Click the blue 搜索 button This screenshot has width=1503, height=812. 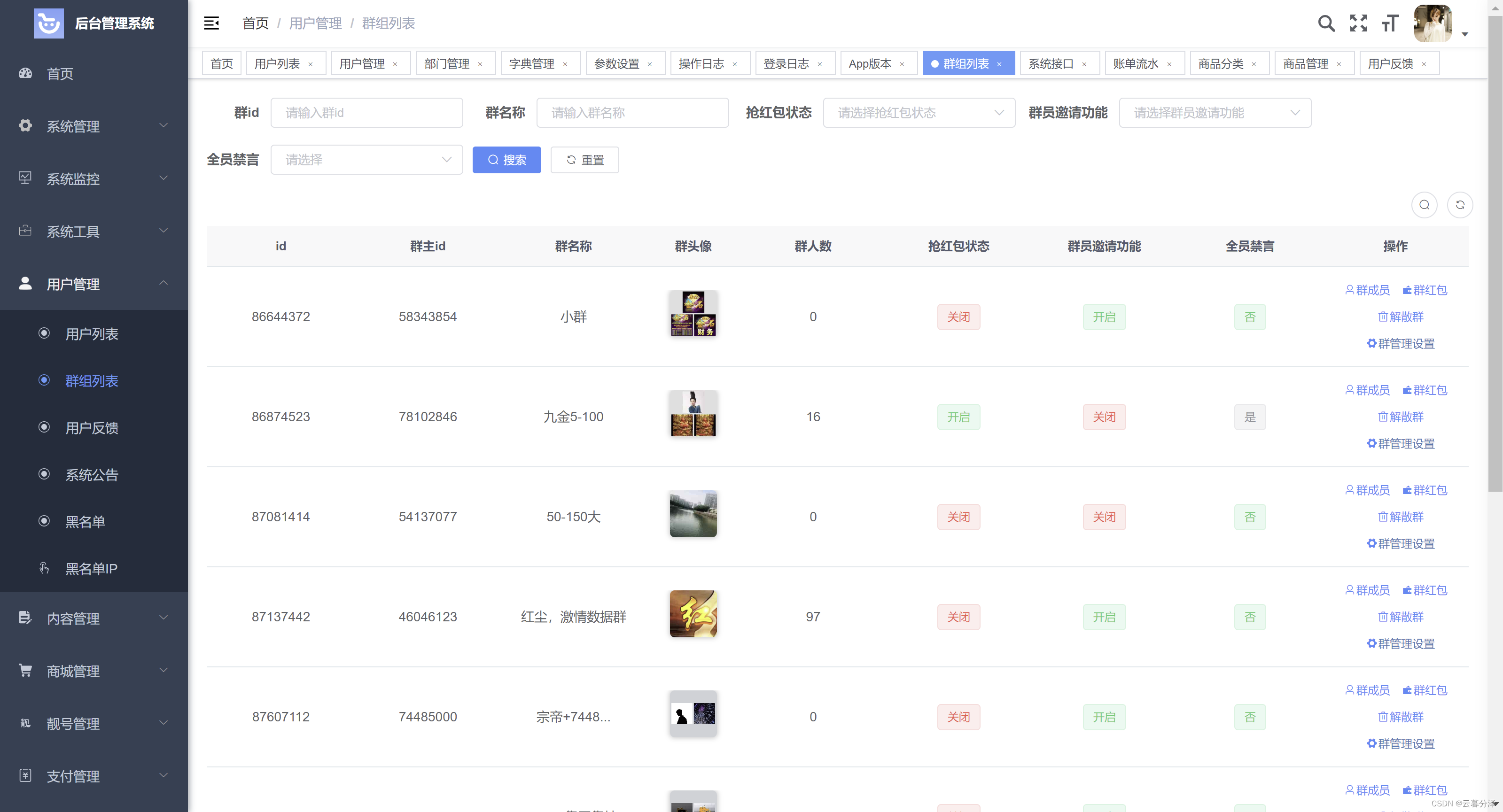[x=506, y=160]
